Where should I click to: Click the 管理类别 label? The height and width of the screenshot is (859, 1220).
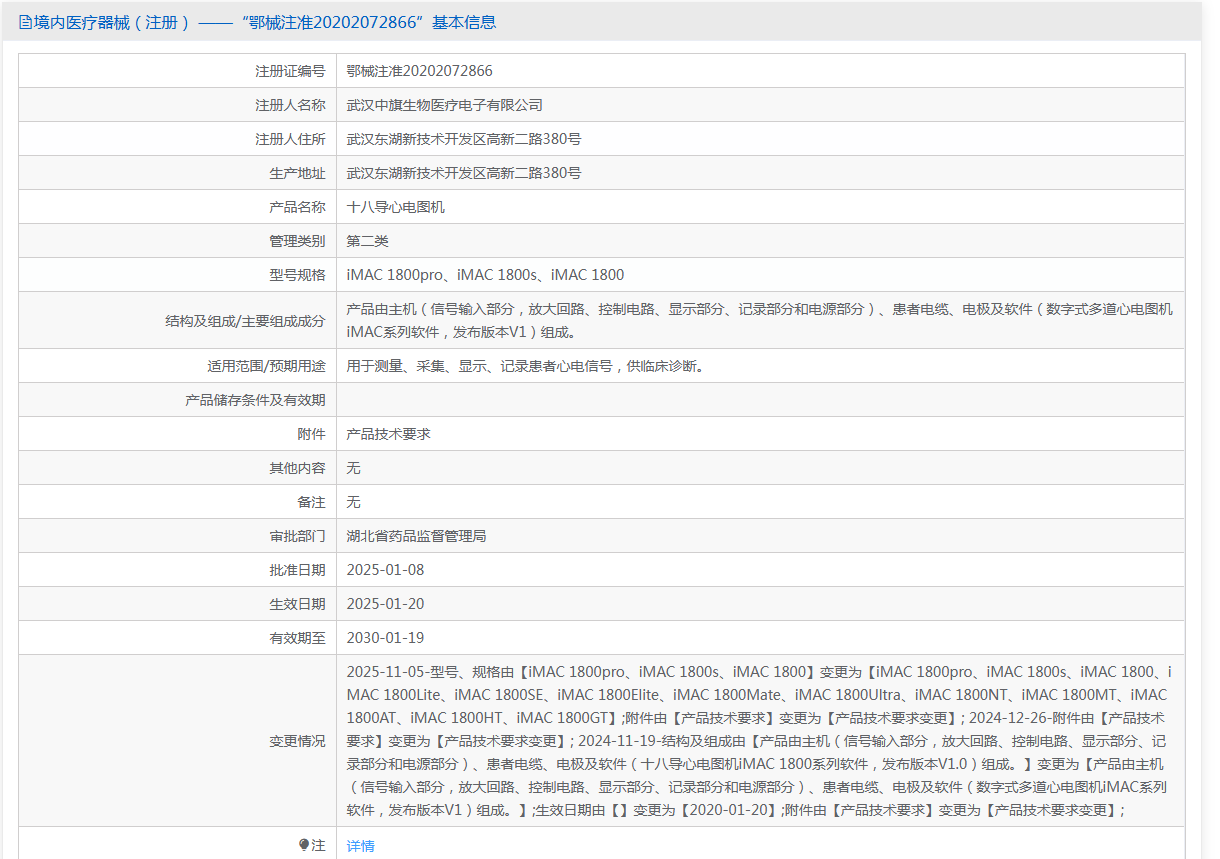(x=297, y=241)
